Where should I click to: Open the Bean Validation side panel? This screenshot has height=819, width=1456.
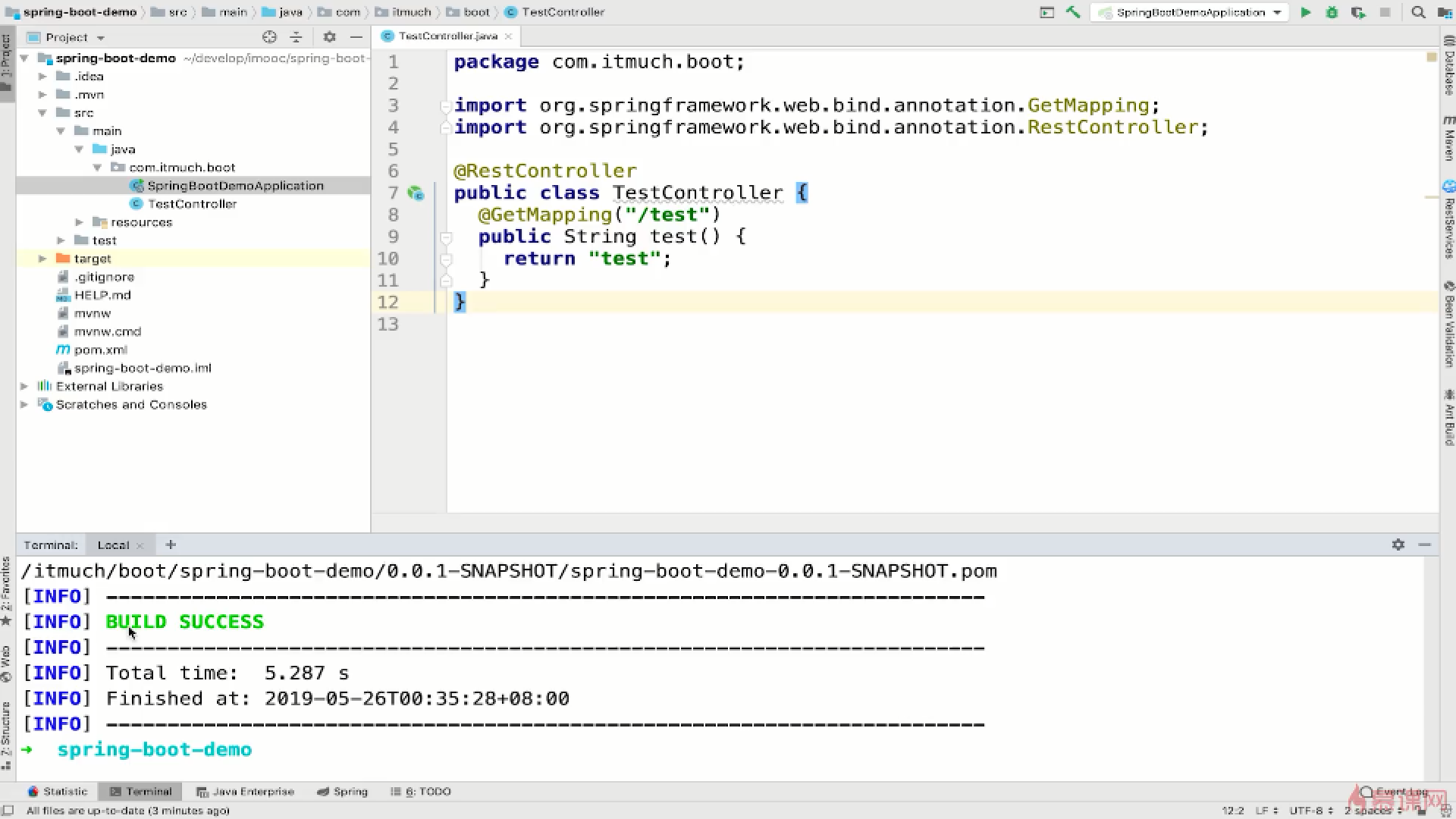pyautogui.click(x=1448, y=324)
